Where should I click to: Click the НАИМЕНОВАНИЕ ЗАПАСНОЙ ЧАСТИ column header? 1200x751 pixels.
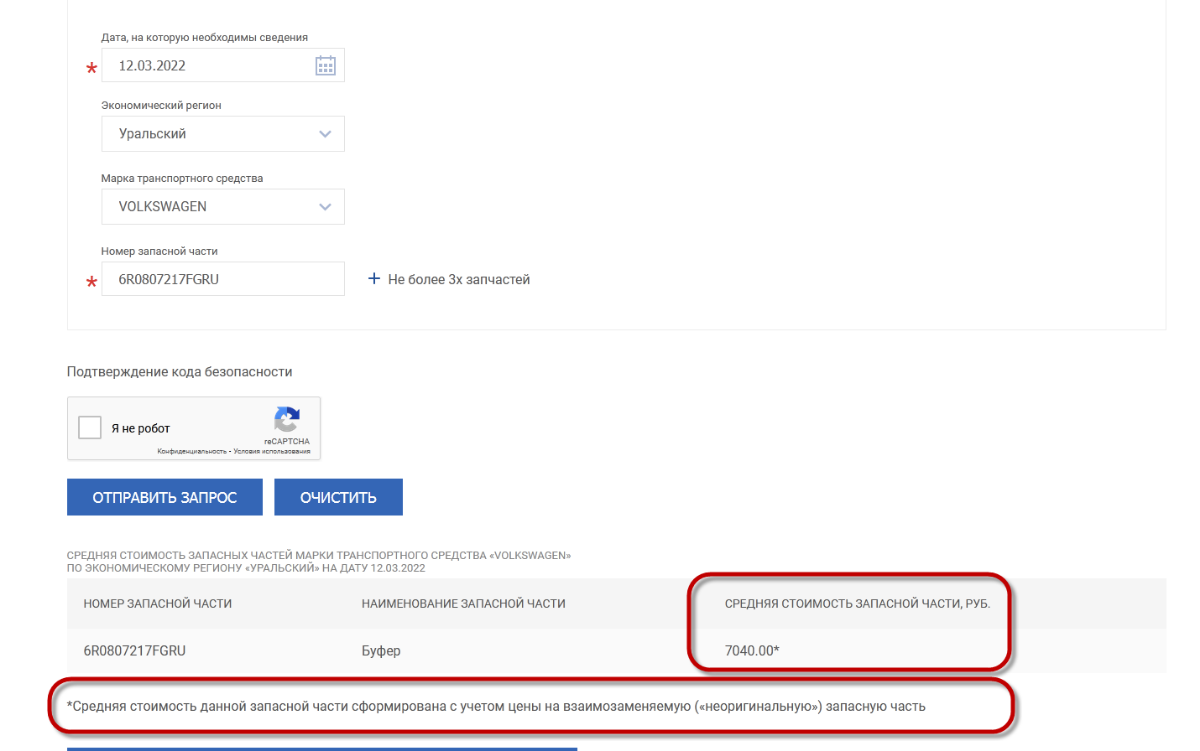(463, 604)
